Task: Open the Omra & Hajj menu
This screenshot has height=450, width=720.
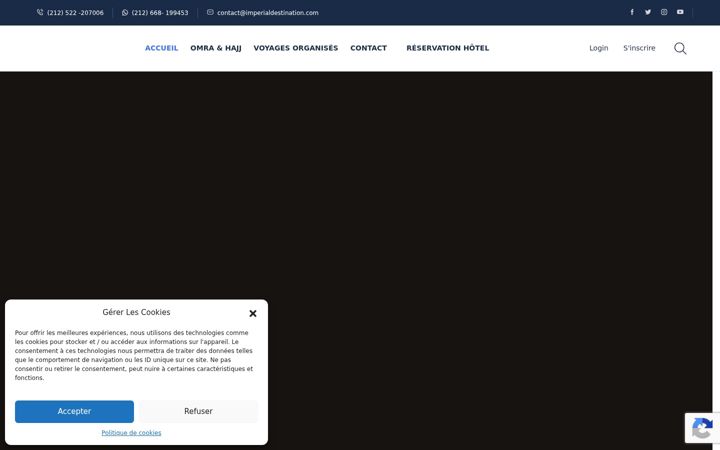Action: [x=216, y=48]
